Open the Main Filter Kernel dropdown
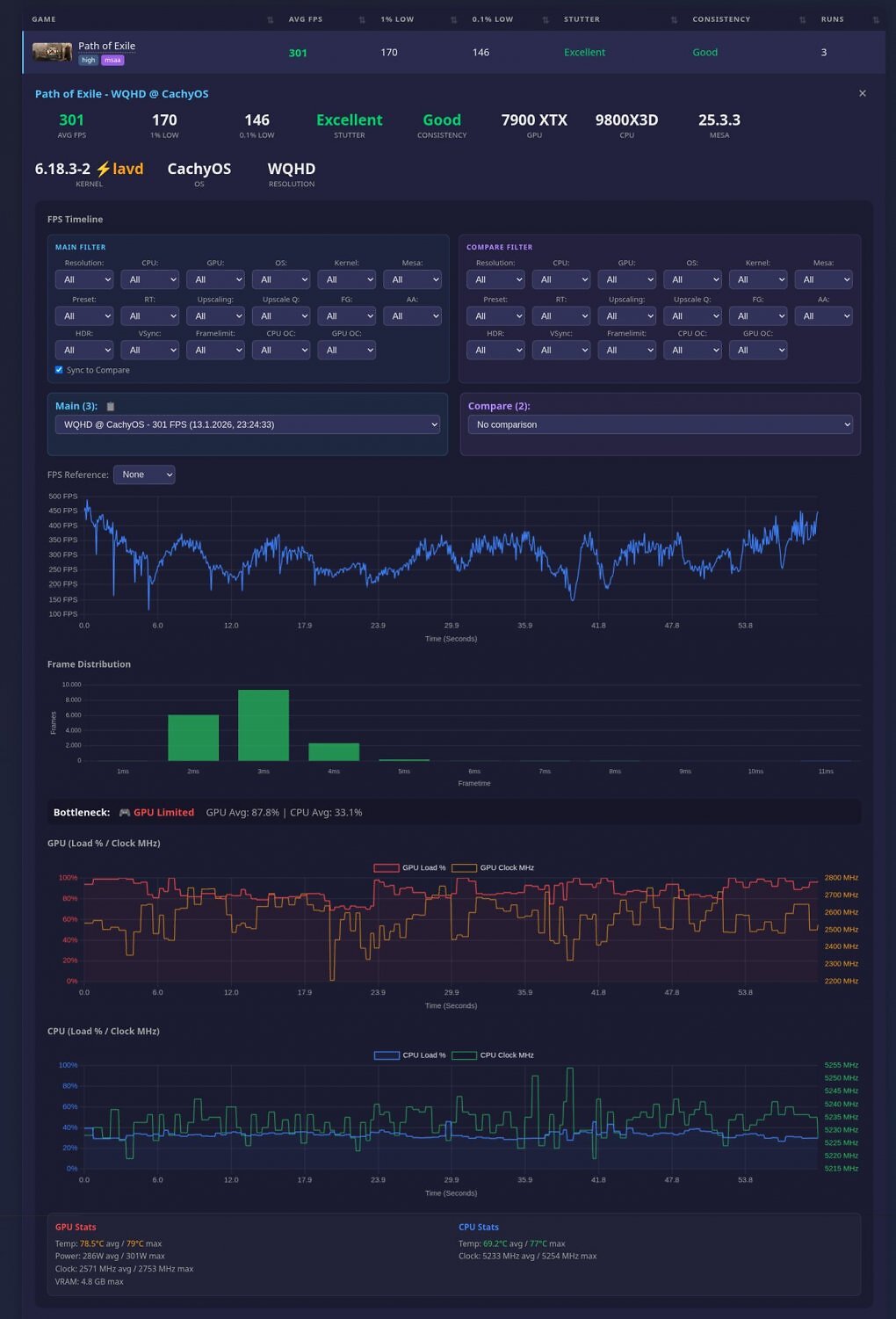The height and width of the screenshot is (1319, 896). [x=347, y=279]
